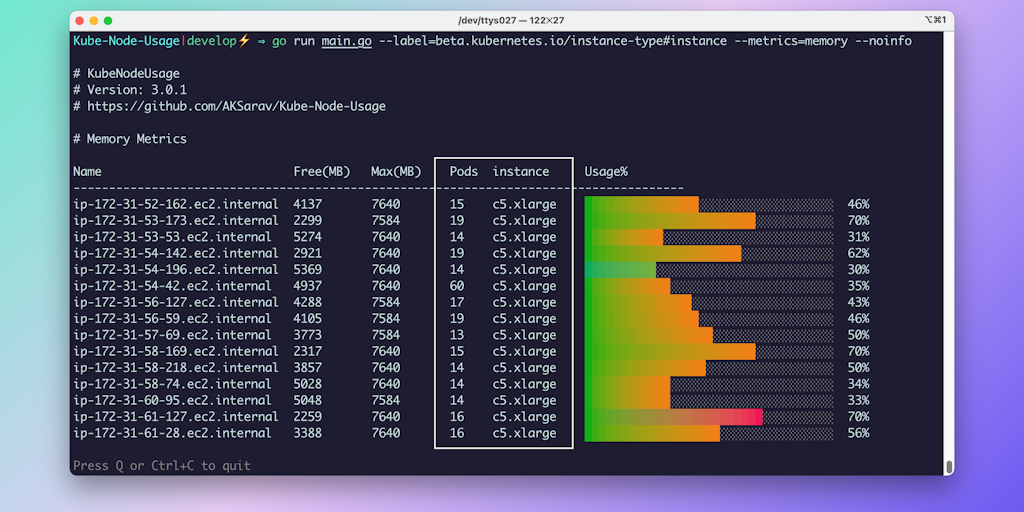Click the /dev/ttys027 window title
This screenshot has height=512, width=1024.
coord(511,20)
